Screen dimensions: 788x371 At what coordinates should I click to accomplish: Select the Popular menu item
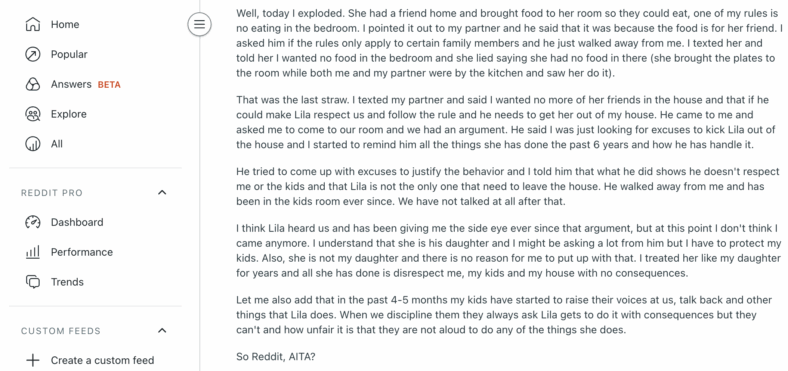click(x=95, y=54)
